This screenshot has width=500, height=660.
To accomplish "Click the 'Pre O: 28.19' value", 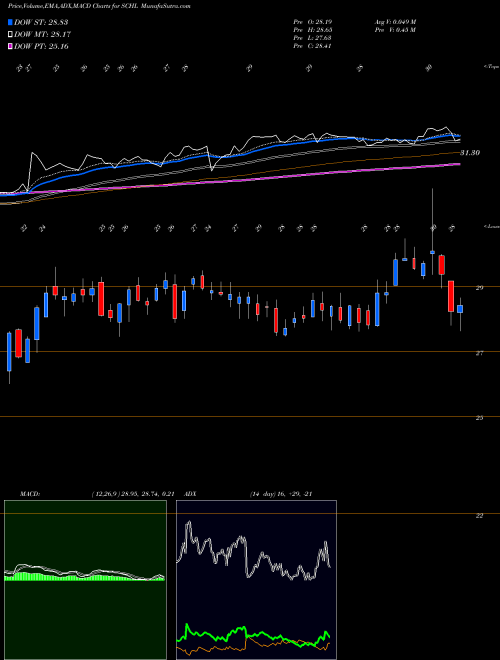I will point(313,21).
